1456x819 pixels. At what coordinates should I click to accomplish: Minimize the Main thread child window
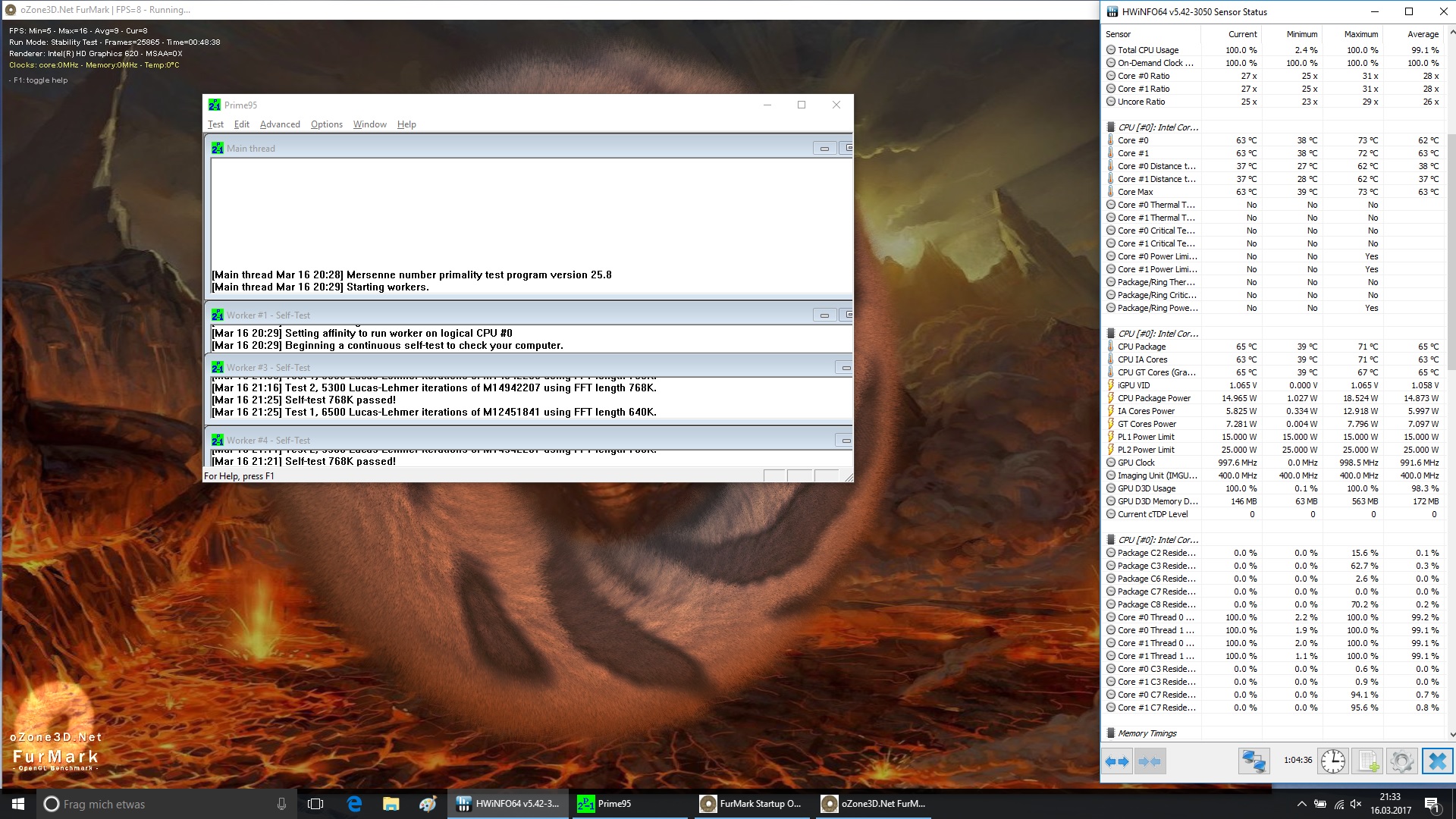[x=824, y=149]
